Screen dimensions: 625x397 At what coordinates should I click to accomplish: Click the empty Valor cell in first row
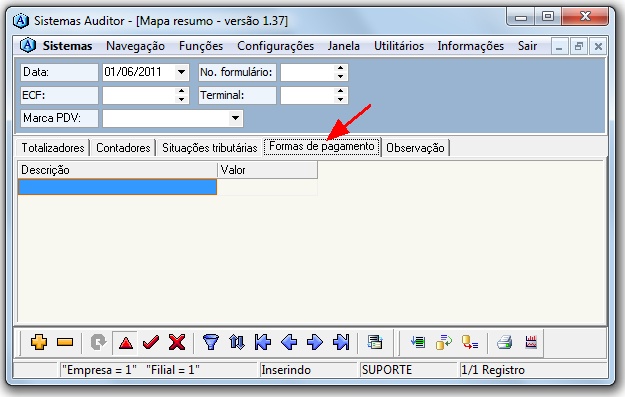pos(267,187)
